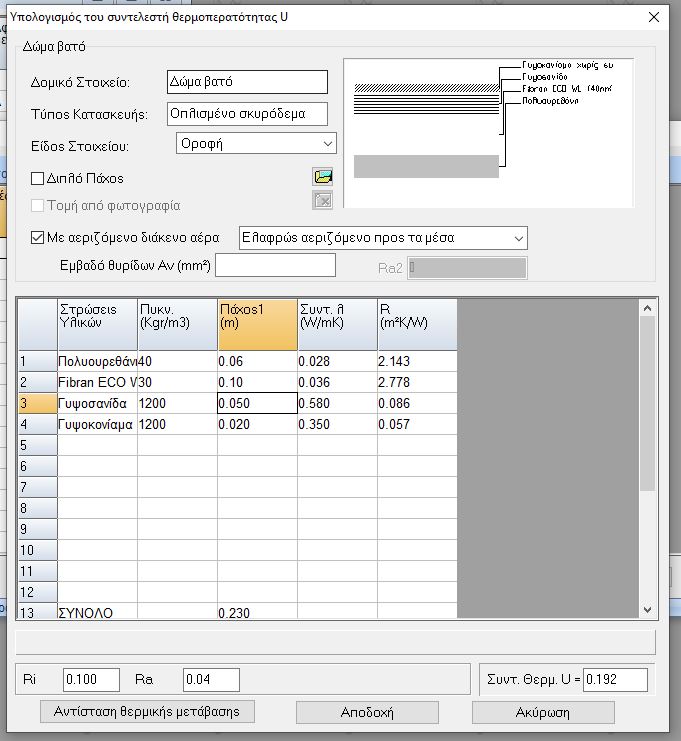The width and height of the screenshot is (681, 741).
Task: Uncheck Με αεριζόμενο διάκενο αέρα checkbox
Action: (38, 238)
